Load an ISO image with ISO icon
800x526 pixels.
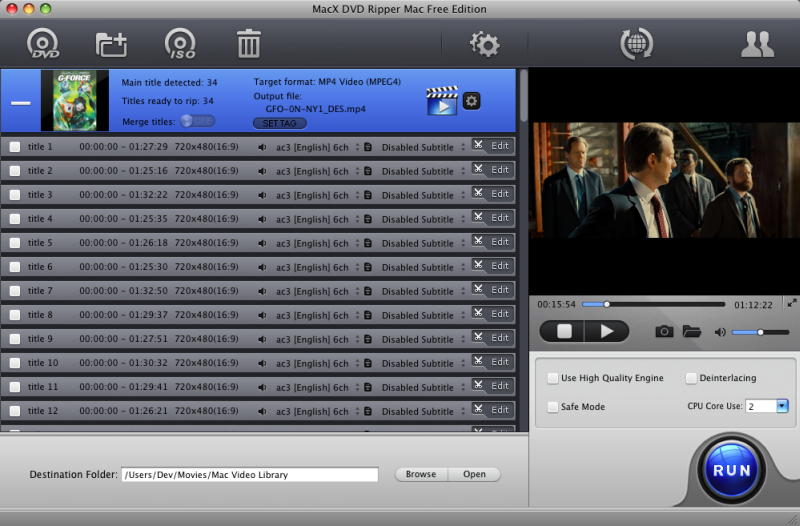click(180, 44)
